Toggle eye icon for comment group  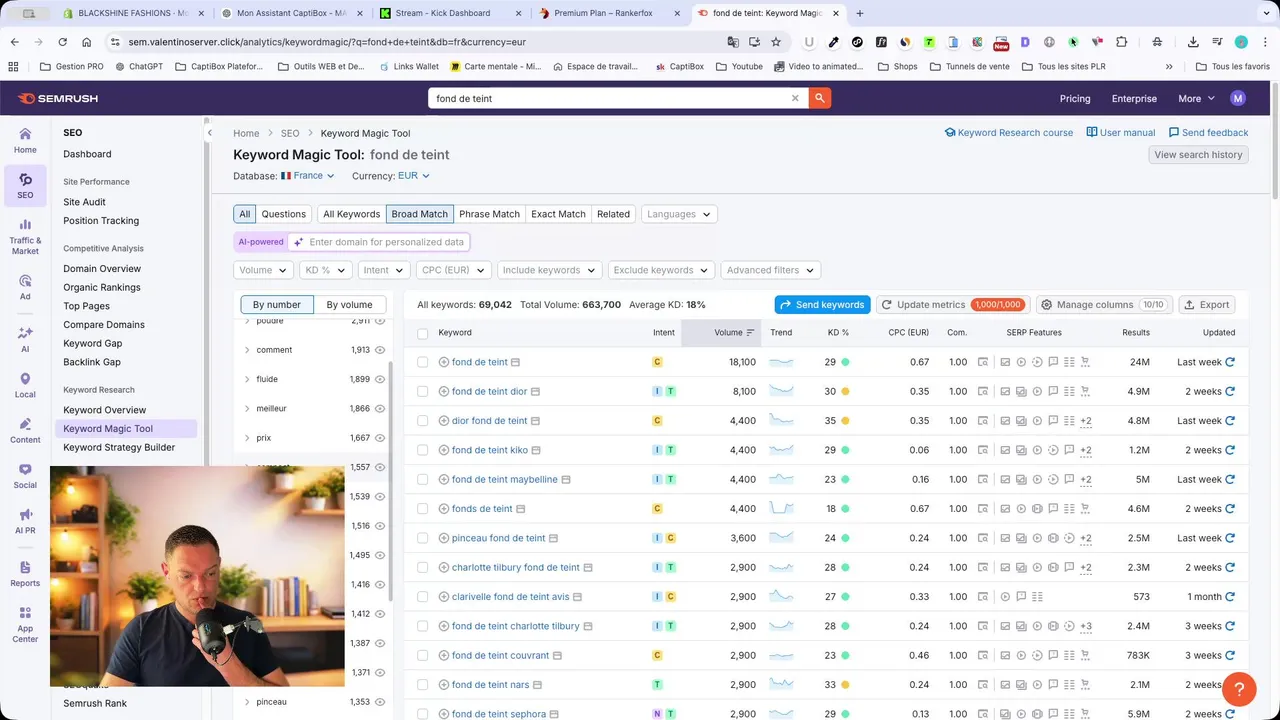(x=380, y=350)
